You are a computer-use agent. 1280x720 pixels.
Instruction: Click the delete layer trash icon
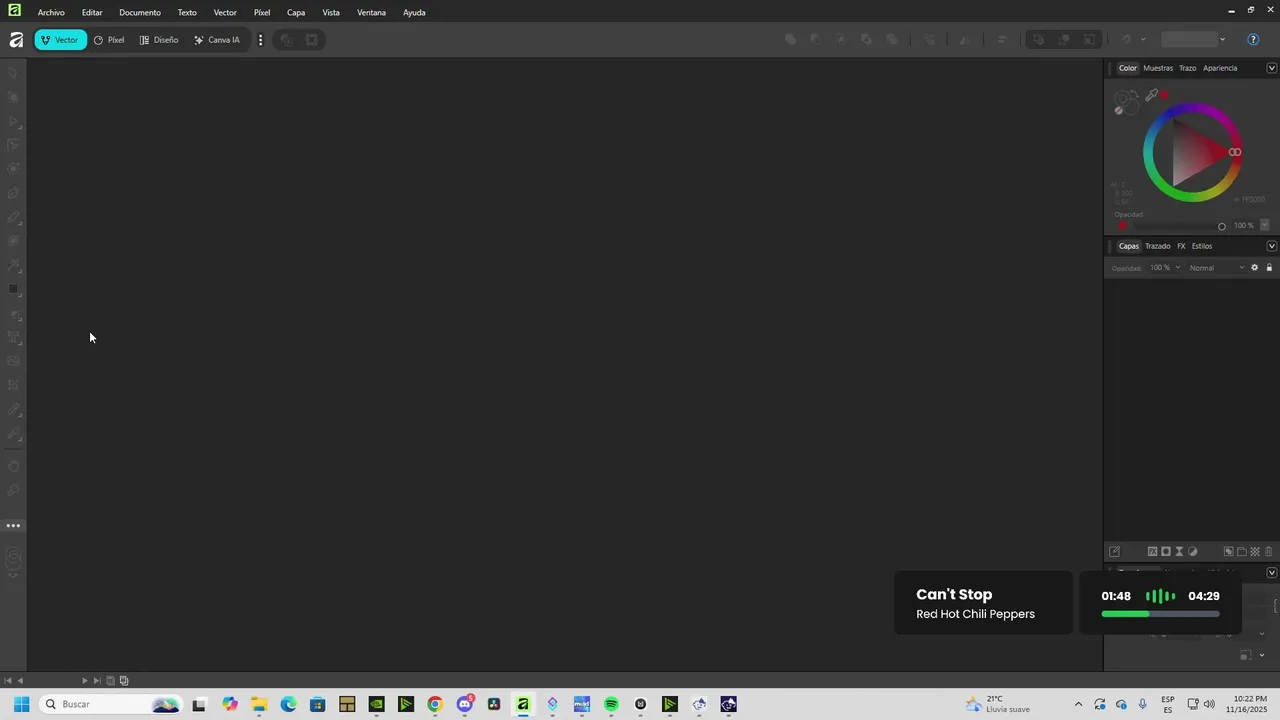click(x=1269, y=552)
